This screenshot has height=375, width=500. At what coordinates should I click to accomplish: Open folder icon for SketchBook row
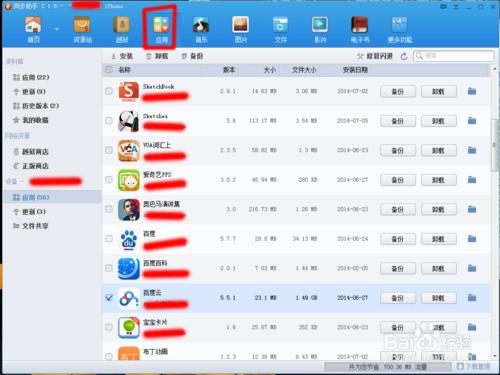[x=472, y=91]
